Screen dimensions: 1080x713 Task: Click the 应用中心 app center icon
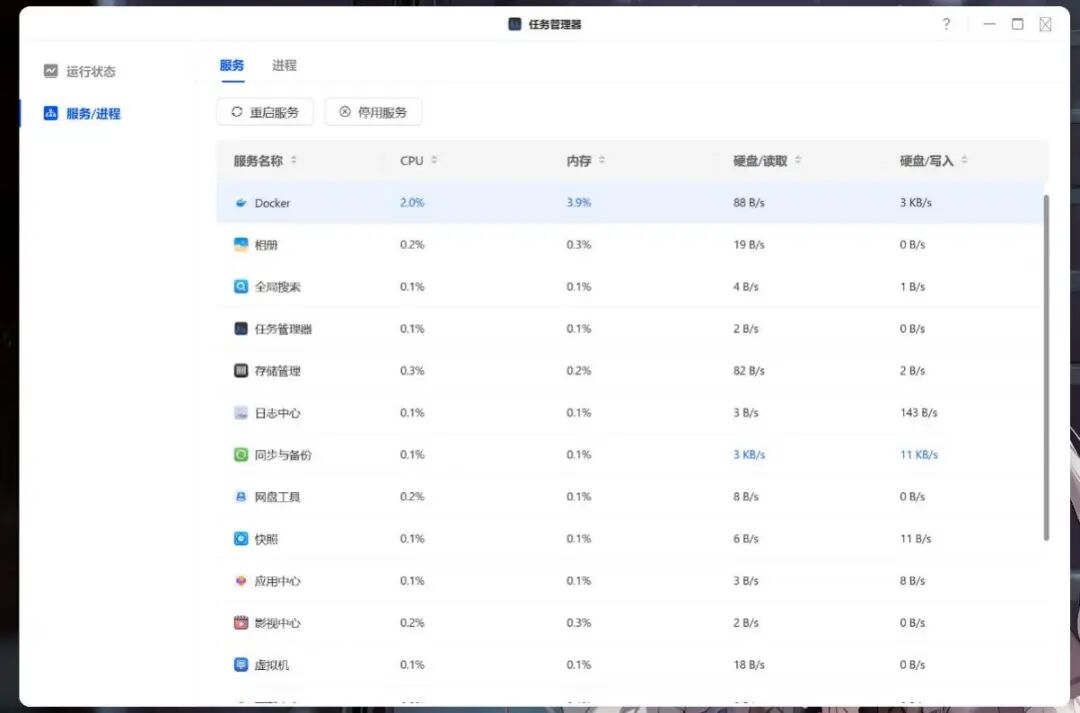click(x=240, y=580)
